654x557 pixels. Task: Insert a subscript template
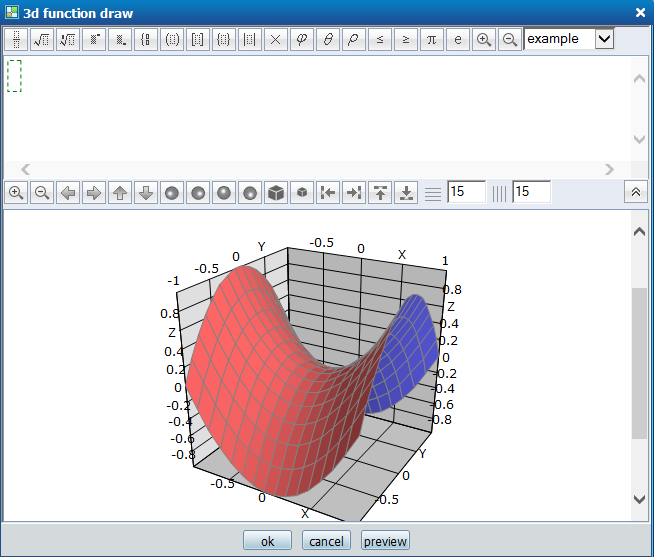tap(120, 40)
